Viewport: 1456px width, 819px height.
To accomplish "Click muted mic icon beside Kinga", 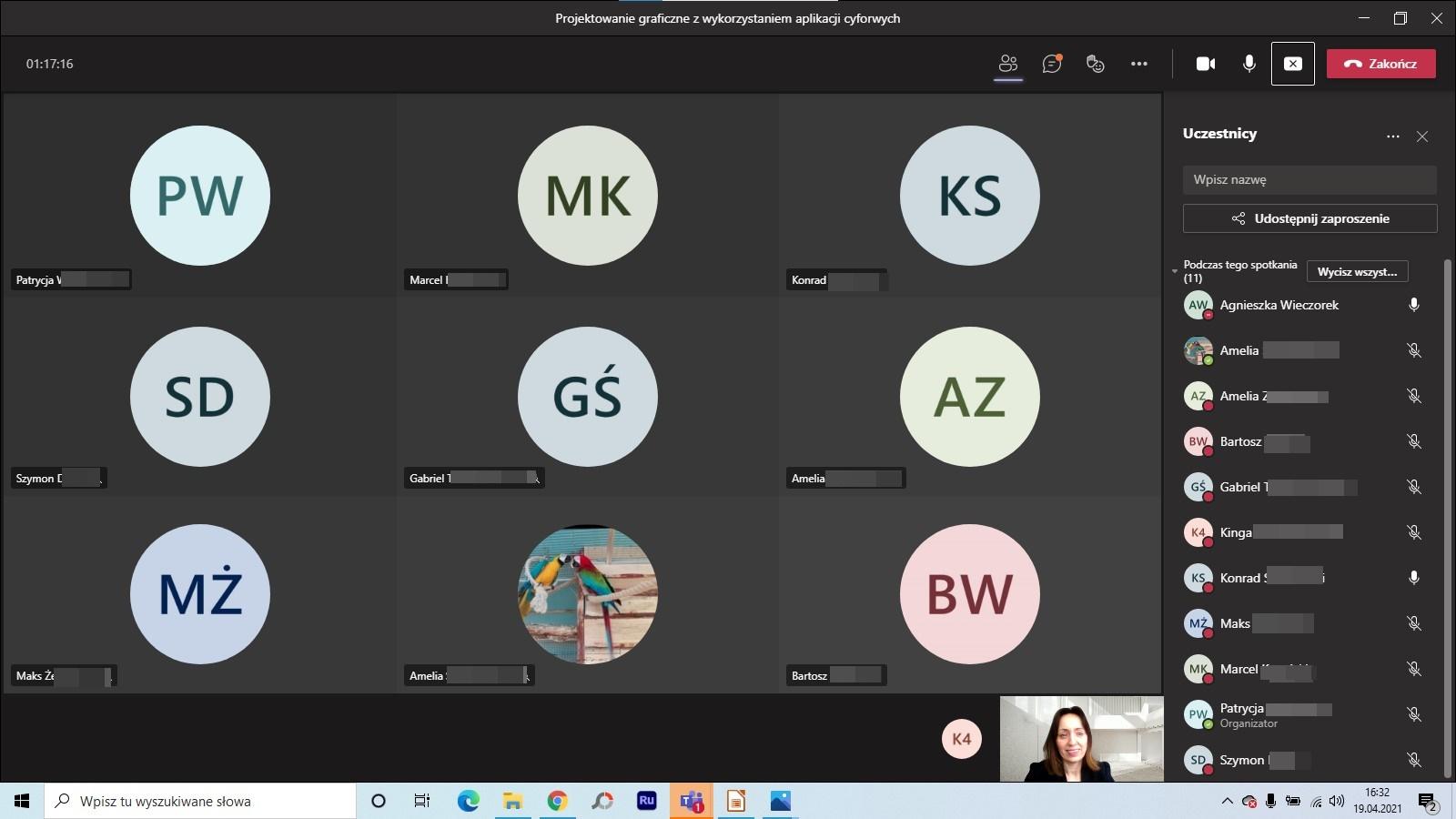I will (x=1414, y=532).
